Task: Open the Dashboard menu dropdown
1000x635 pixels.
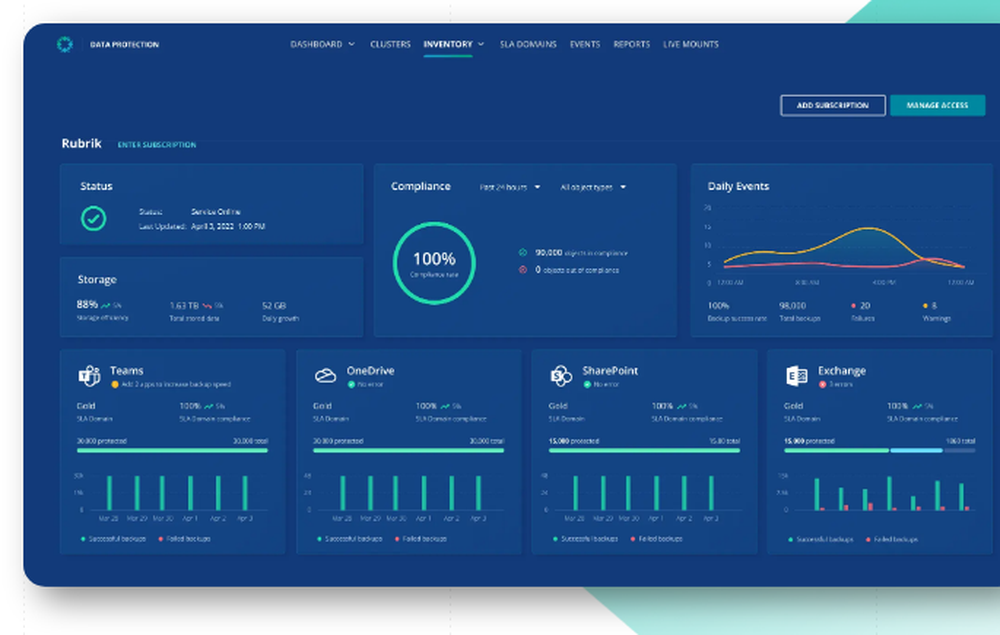Action: pyautogui.click(x=322, y=44)
